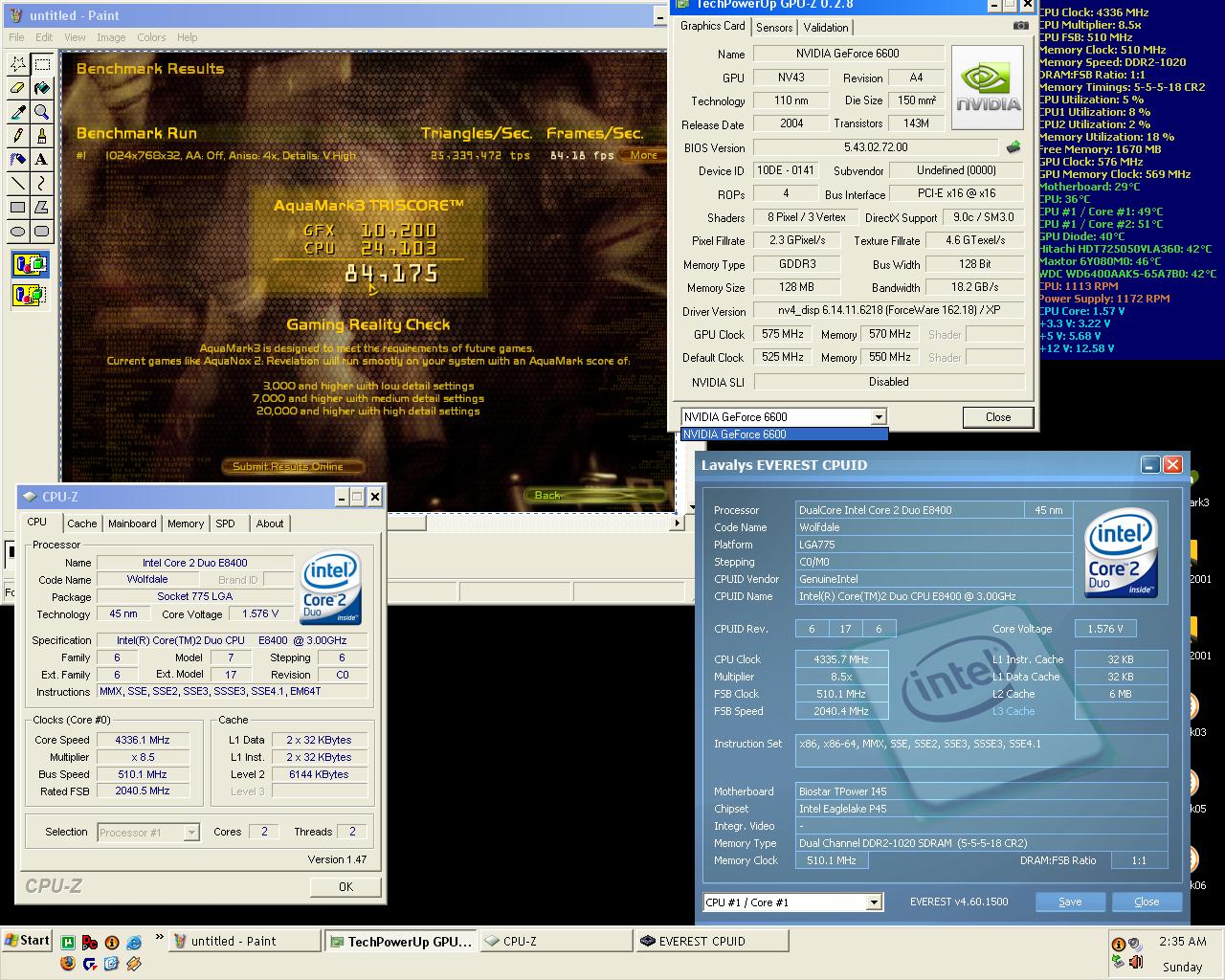Open GPU-Z graphics card selector dropdown
The width and height of the screenshot is (1225, 980).
(x=879, y=417)
